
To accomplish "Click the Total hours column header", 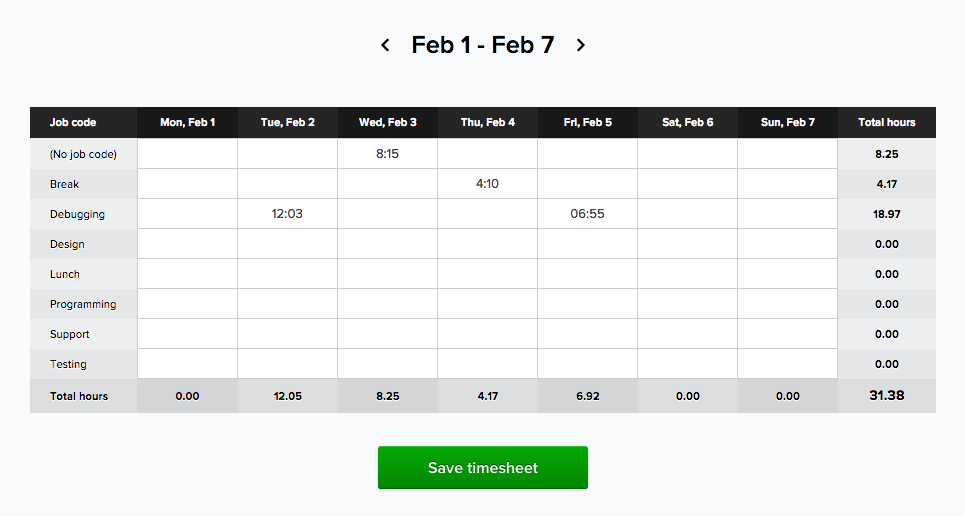I will pyautogui.click(x=886, y=122).
